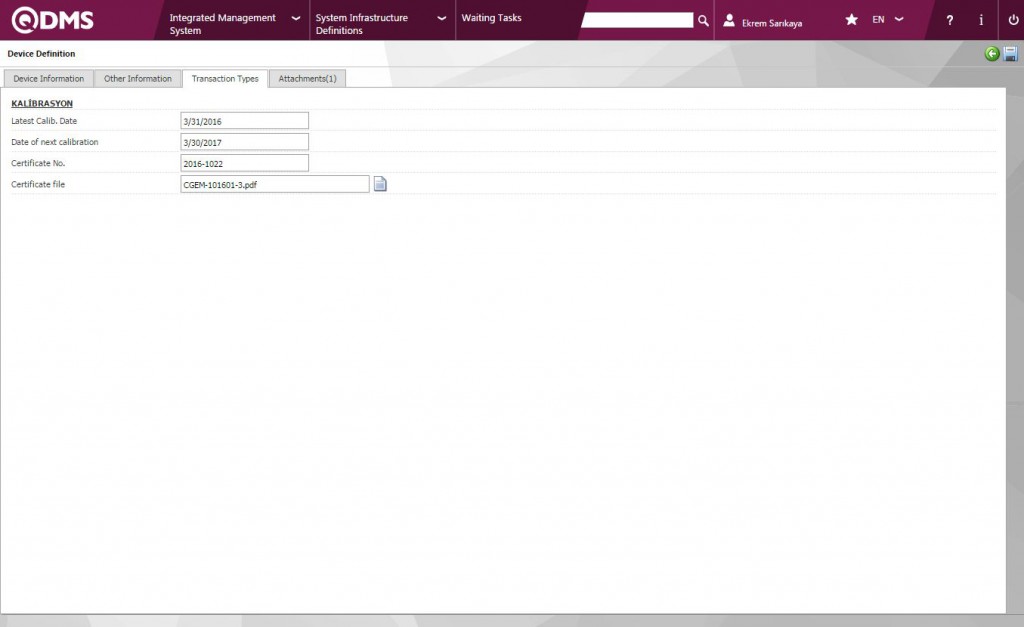Click the Latest Calib. Date field
The height and width of the screenshot is (627, 1024).
pyautogui.click(x=244, y=121)
